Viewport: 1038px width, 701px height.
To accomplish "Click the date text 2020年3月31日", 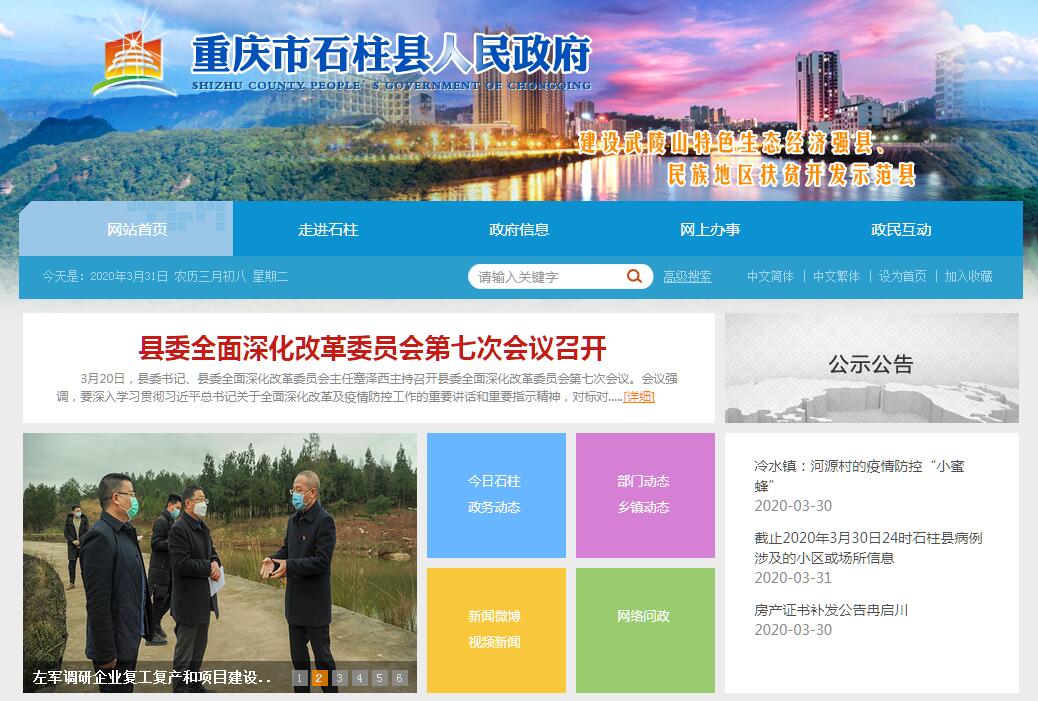I will point(128,277).
